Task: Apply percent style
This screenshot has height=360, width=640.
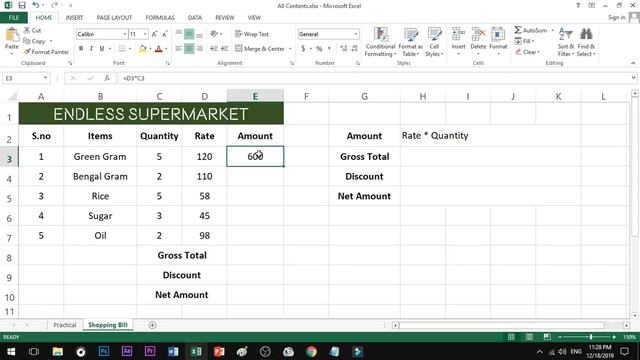Action: (x=319, y=49)
